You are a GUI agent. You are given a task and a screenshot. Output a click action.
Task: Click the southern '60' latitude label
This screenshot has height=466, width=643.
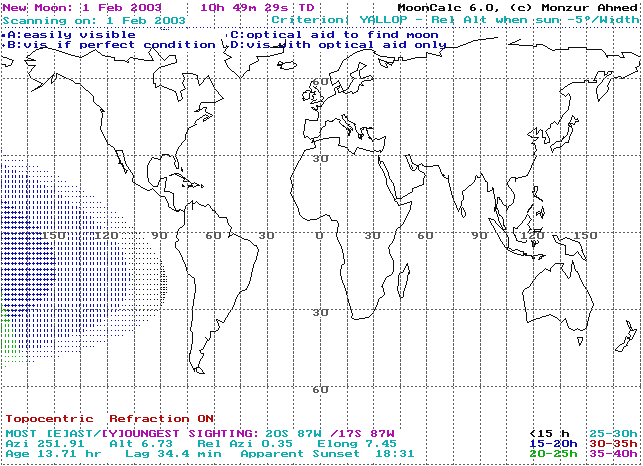[x=320, y=389]
